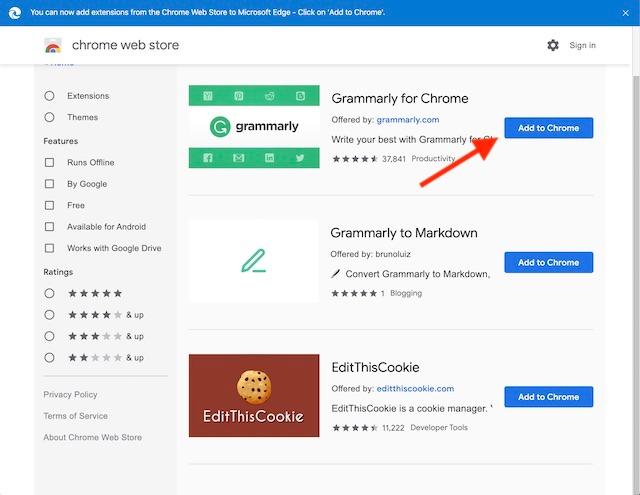
Task: Open About Chrome Web Store link
Action: tap(93, 437)
